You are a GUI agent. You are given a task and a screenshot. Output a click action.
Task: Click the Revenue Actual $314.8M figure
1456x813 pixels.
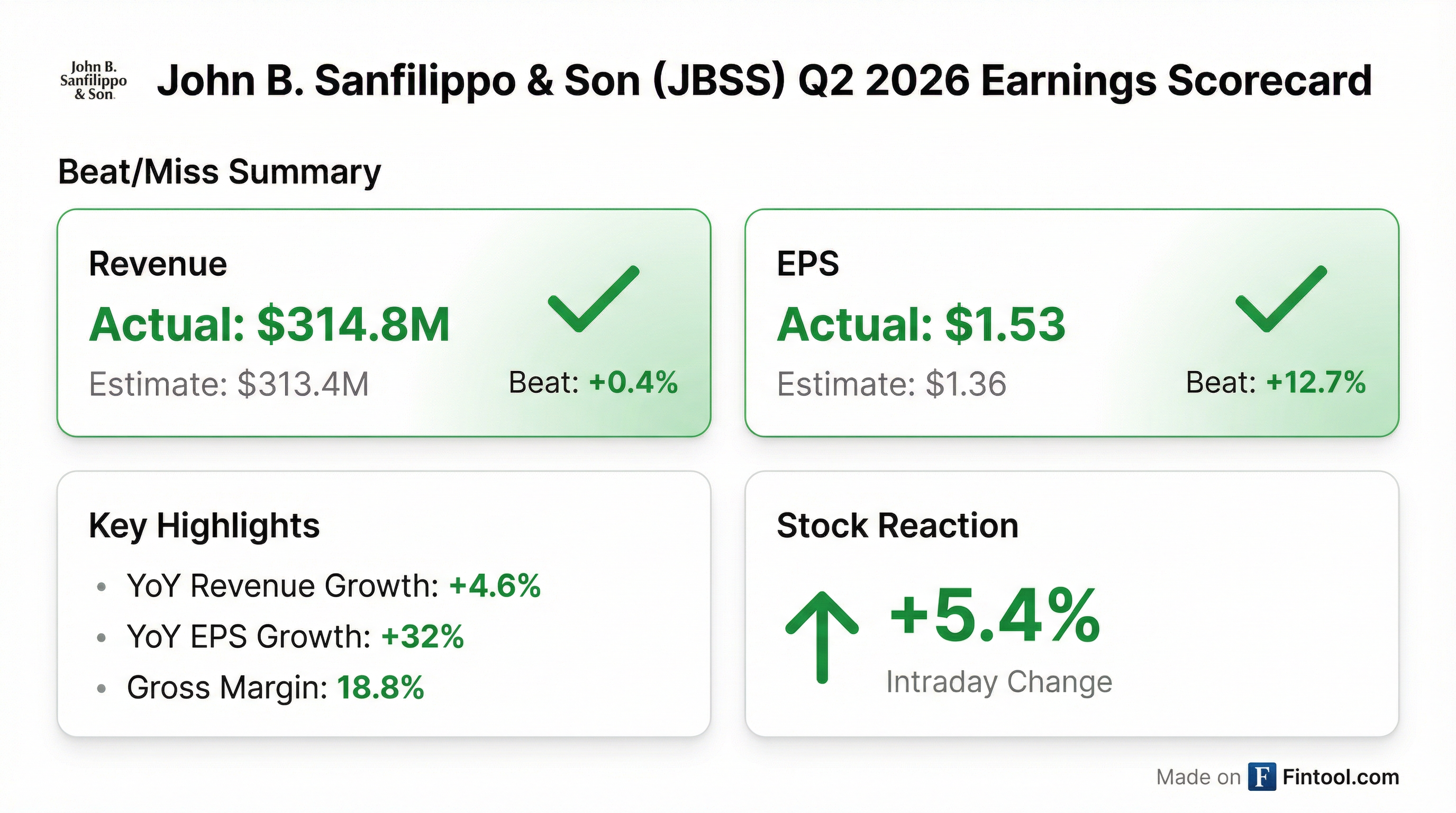tap(269, 324)
